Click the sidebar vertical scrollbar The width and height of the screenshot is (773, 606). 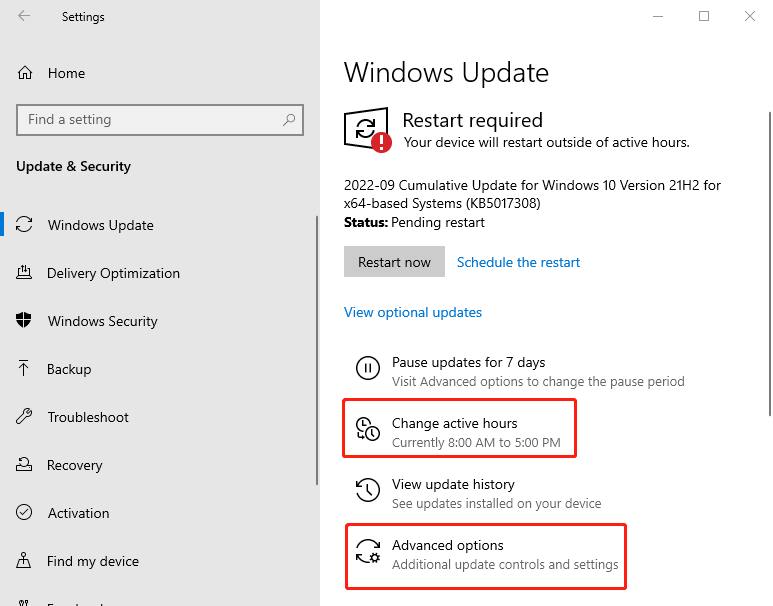click(317, 350)
